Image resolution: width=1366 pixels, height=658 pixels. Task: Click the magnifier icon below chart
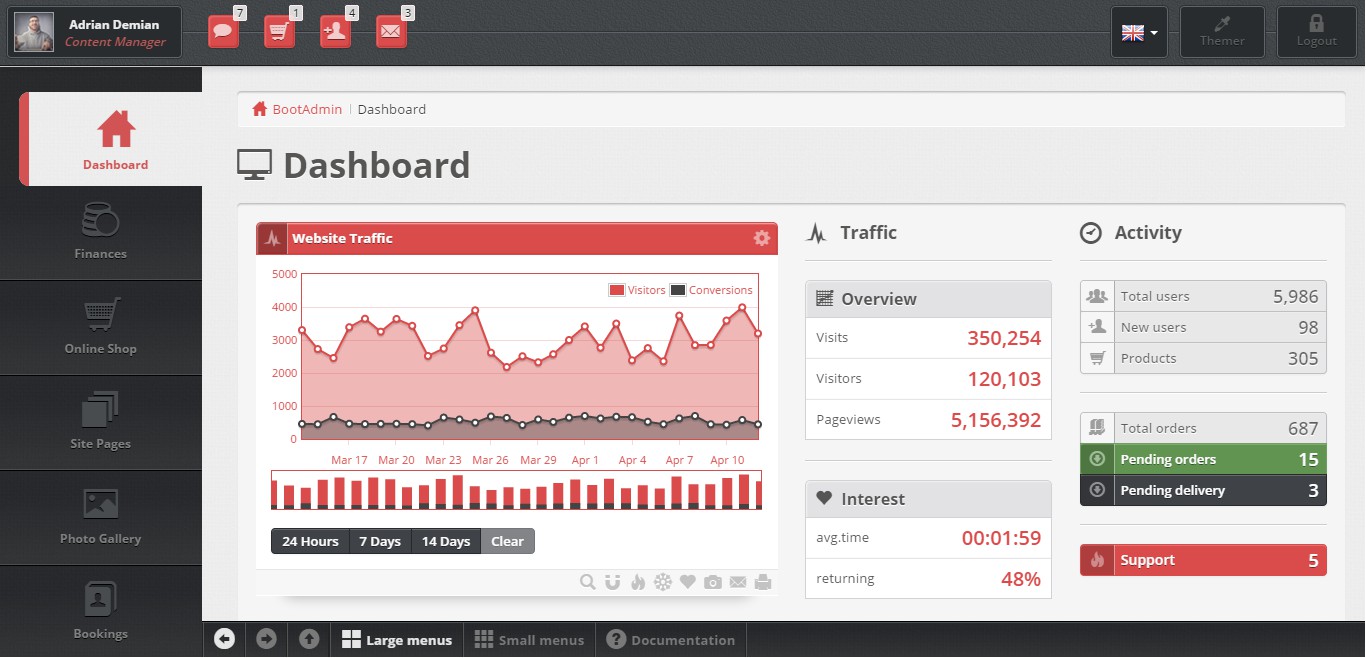(588, 582)
